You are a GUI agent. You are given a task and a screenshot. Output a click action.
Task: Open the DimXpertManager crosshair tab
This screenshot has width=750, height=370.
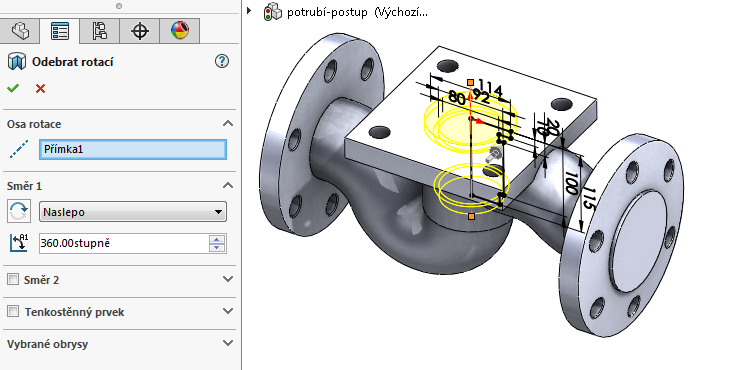pyautogui.click(x=139, y=32)
